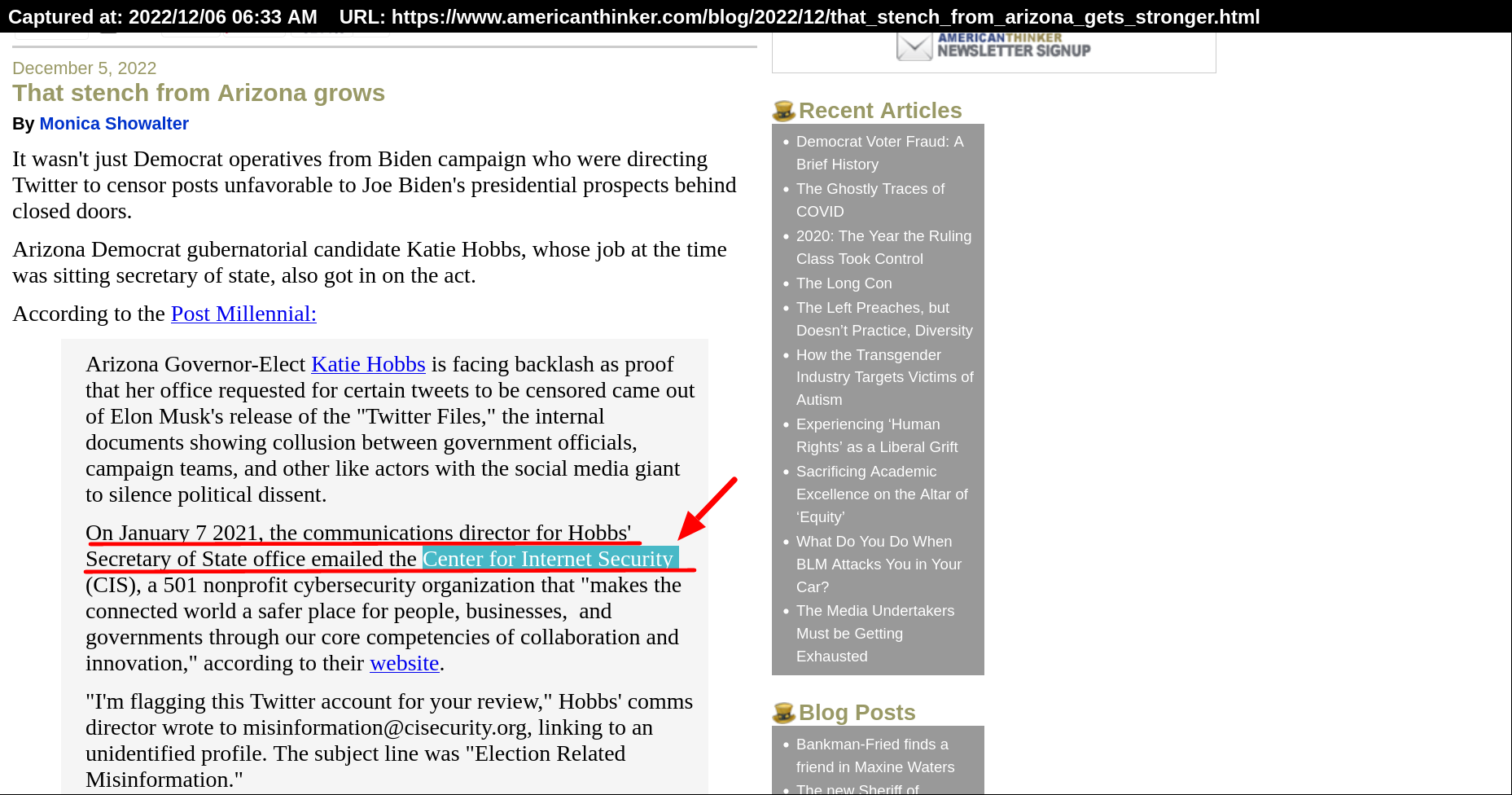Open 'The Long Con' article
1512x795 pixels.
844,283
